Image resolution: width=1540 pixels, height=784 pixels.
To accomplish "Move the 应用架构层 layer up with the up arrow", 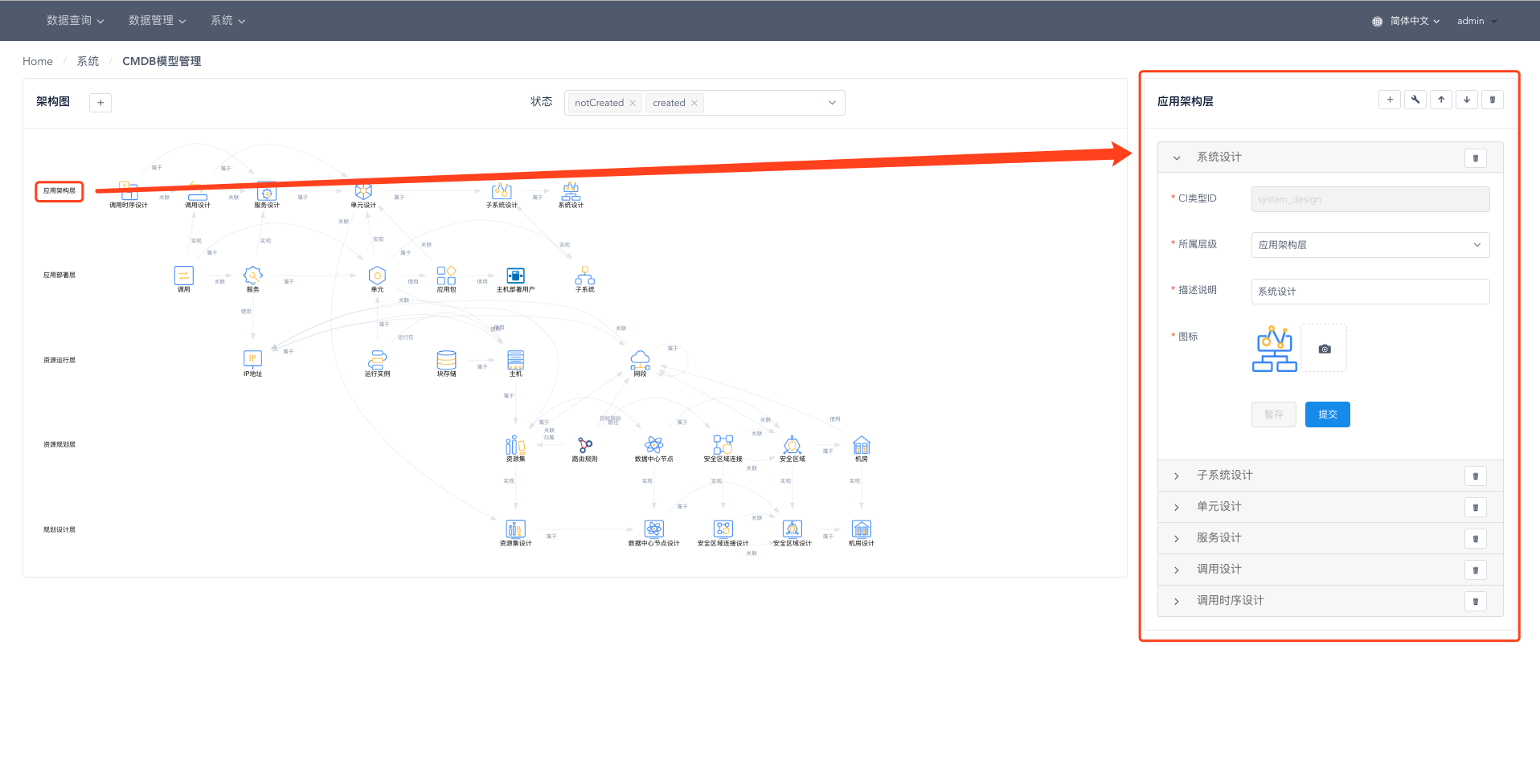I will [x=1441, y=100].
